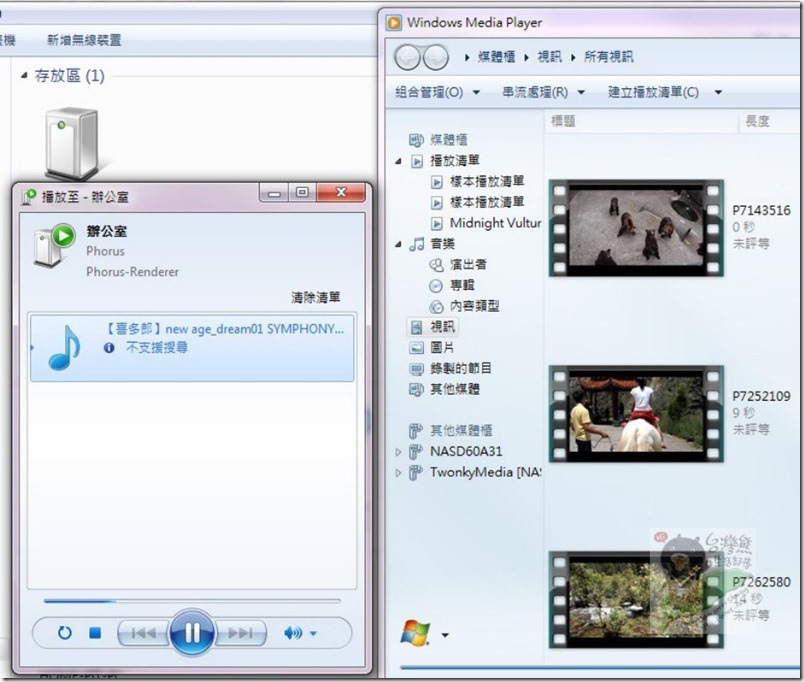Click 清除清單 to clear the list

pyautogui.click(x=315, y=297)
